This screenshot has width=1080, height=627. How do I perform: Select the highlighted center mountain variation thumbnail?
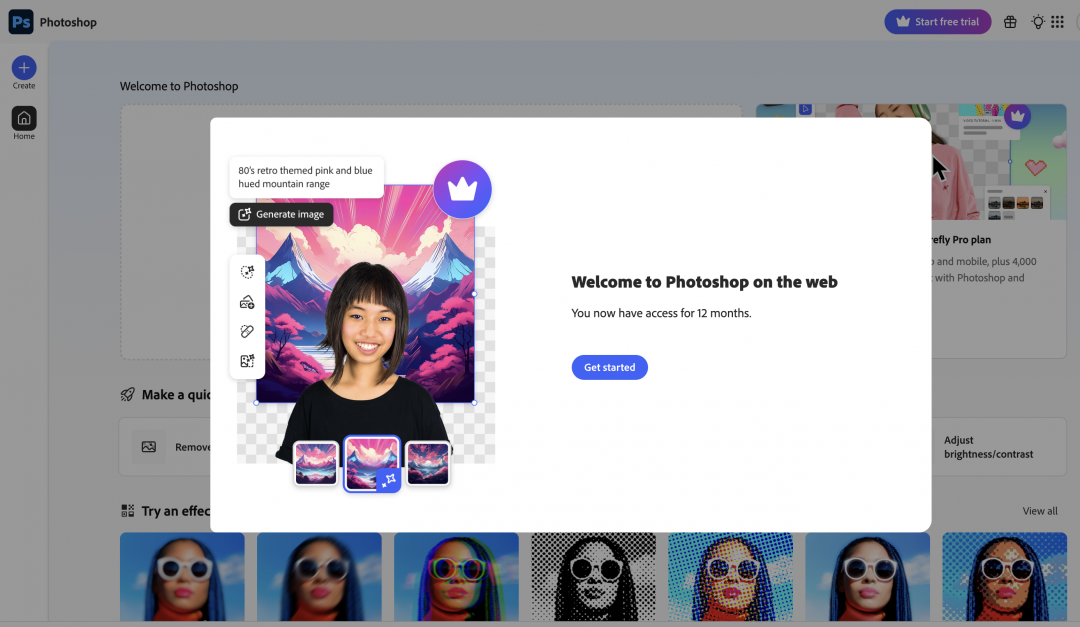pos(372,463)
